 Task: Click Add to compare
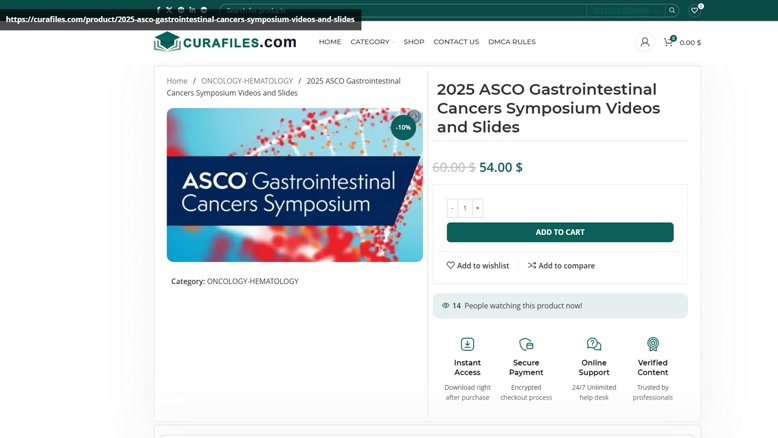click(561, 266)
